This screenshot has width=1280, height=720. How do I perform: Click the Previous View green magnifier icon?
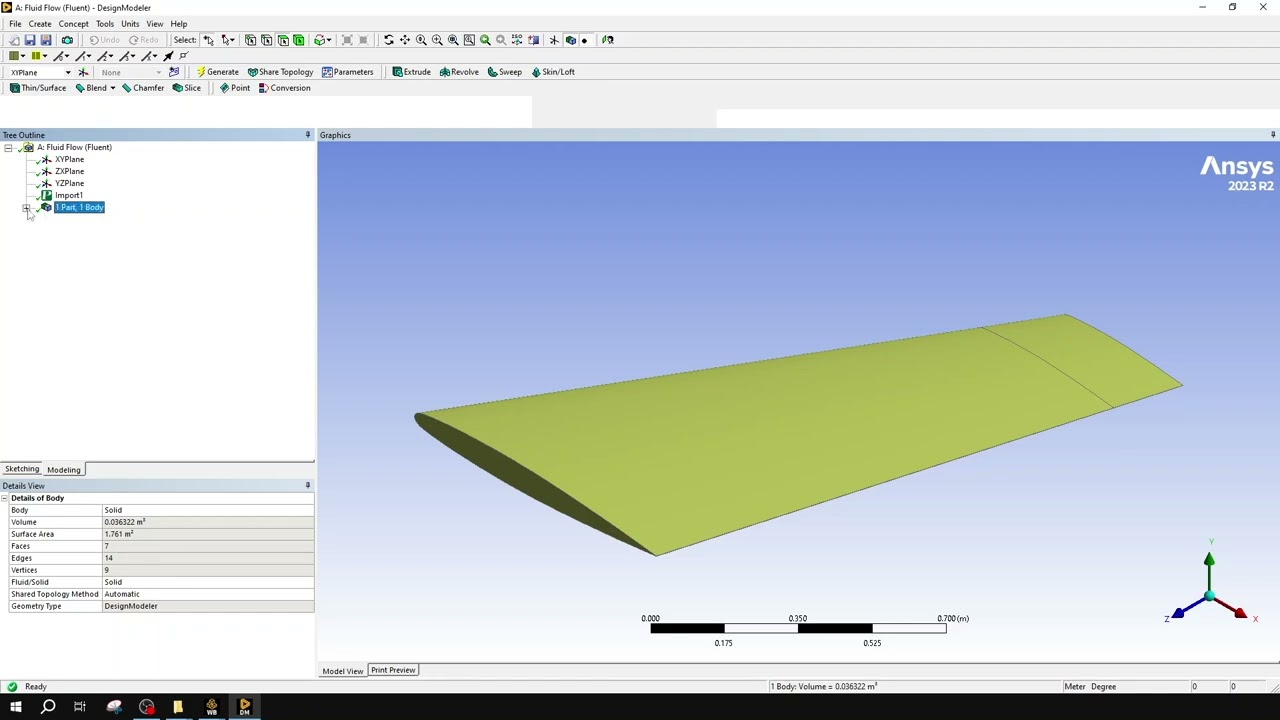click(x=485, y=40)
